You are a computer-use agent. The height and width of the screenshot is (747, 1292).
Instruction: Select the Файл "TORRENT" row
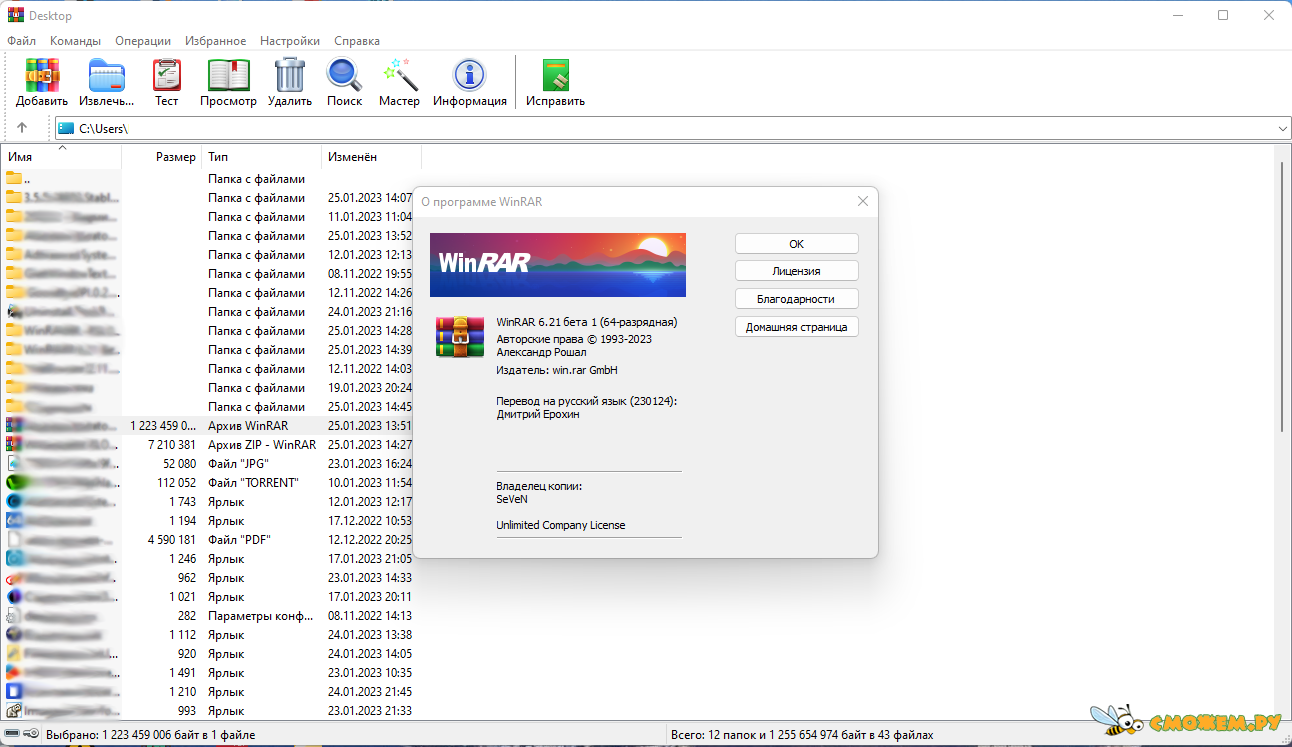[x=211, y=483]
